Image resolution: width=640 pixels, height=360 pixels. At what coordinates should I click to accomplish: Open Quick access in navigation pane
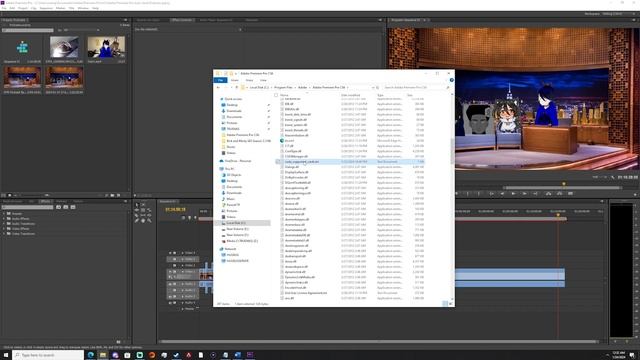[233, 99]
